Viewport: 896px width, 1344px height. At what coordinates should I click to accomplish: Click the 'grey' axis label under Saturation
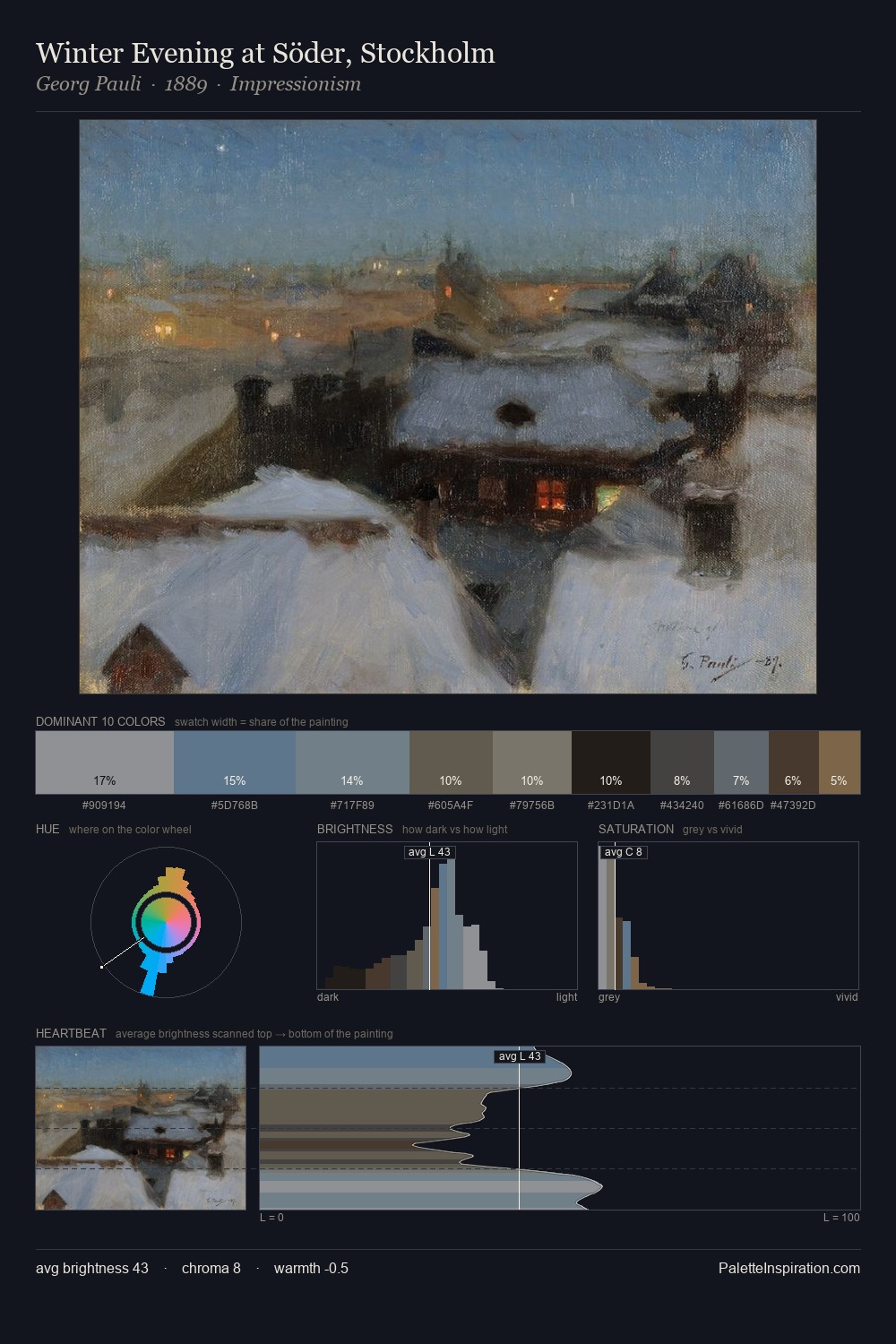point(609,997)
